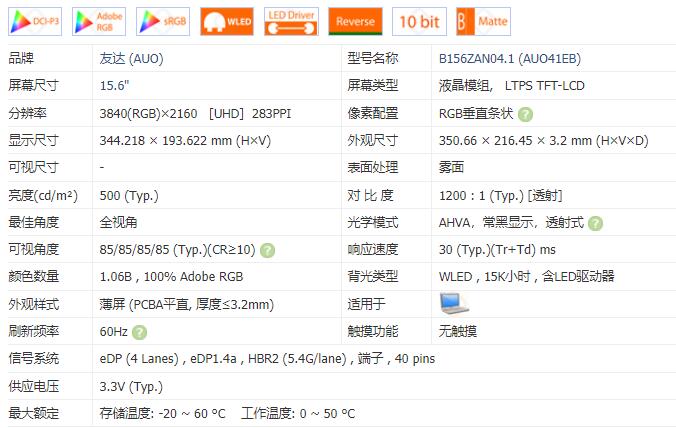Click the 分辨率 row label
This screenshot has width=676, height=428.
click(28, 113)
